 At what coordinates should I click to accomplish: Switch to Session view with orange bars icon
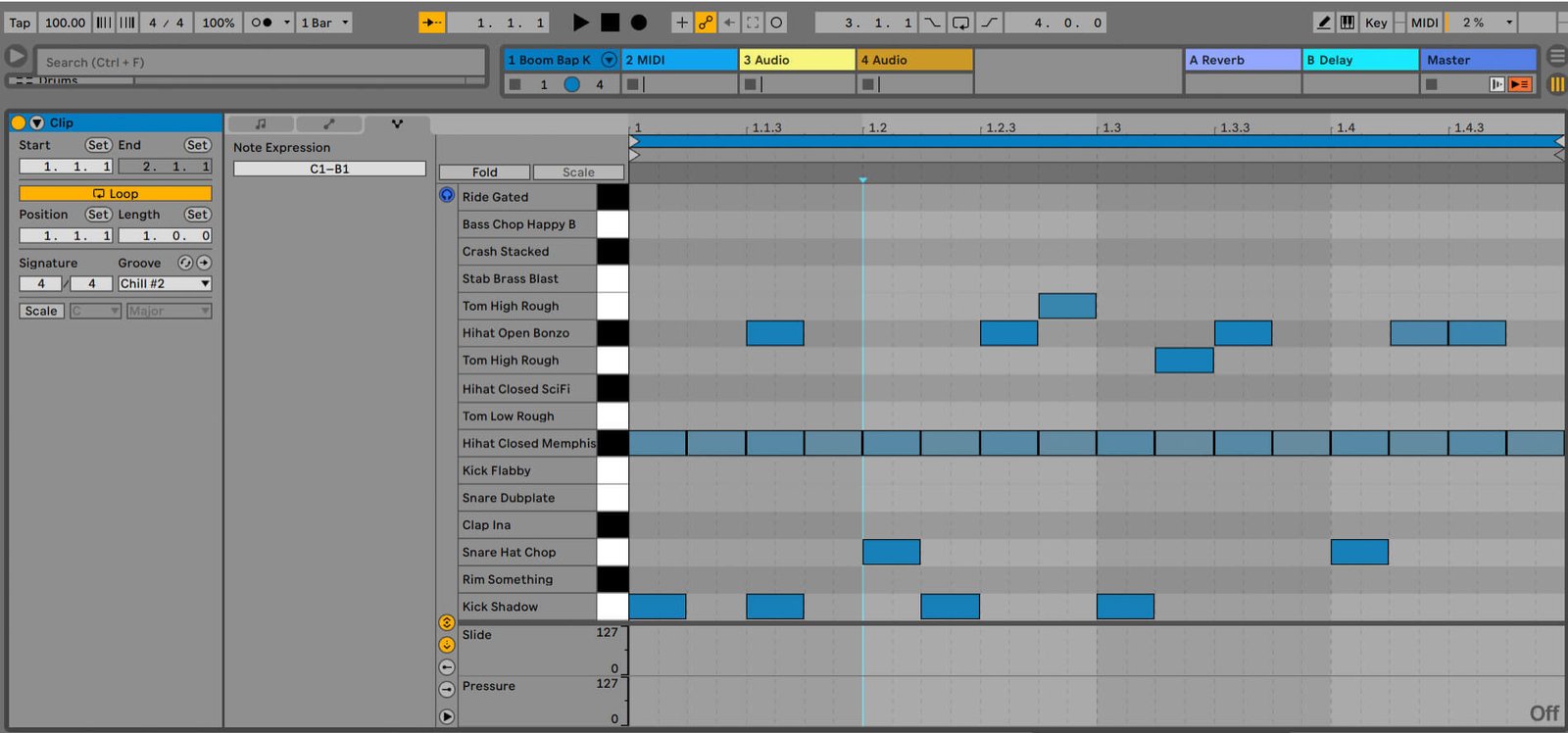click(1556, 84)
